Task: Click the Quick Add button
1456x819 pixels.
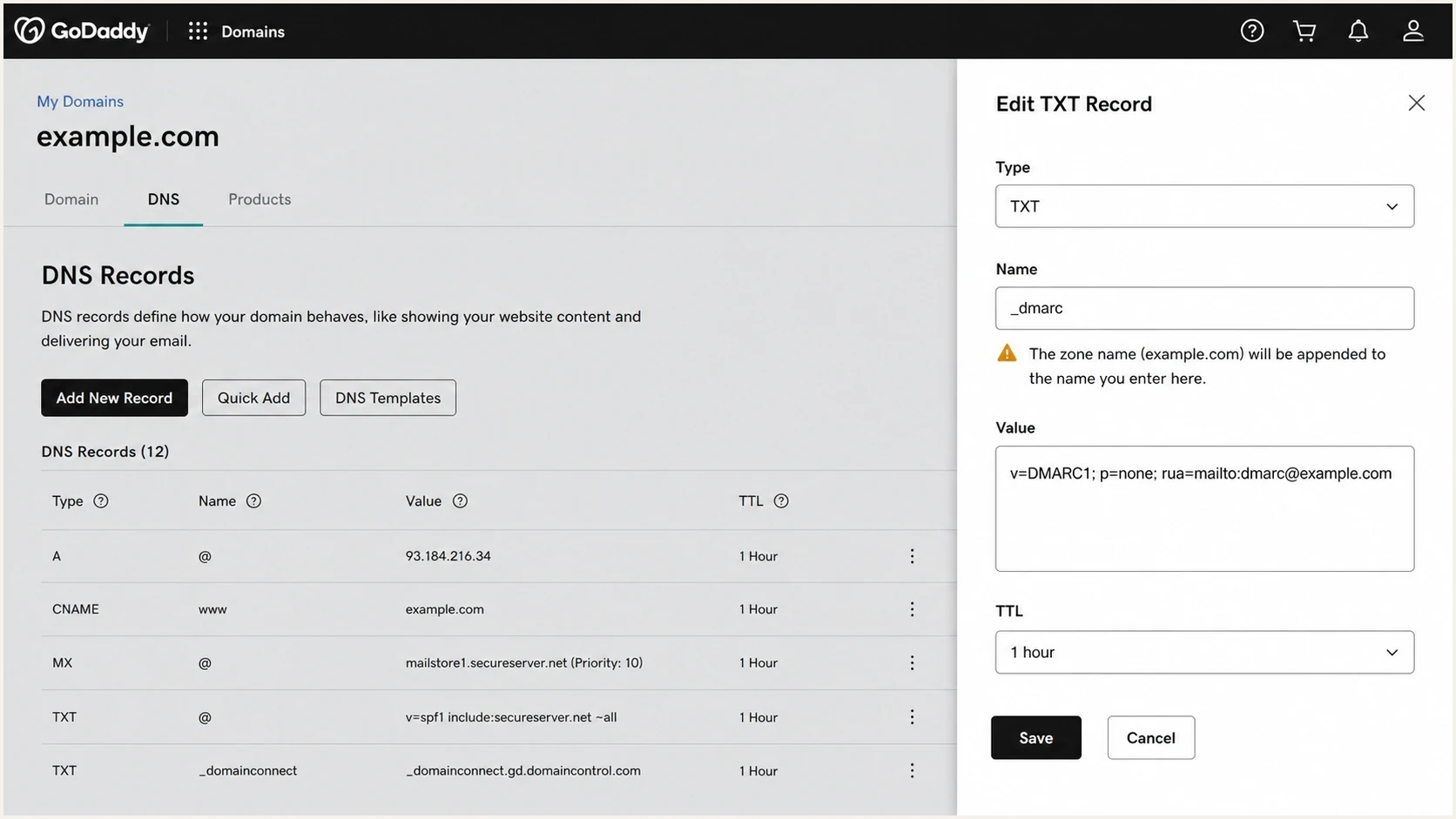Action: click(253, 398)
